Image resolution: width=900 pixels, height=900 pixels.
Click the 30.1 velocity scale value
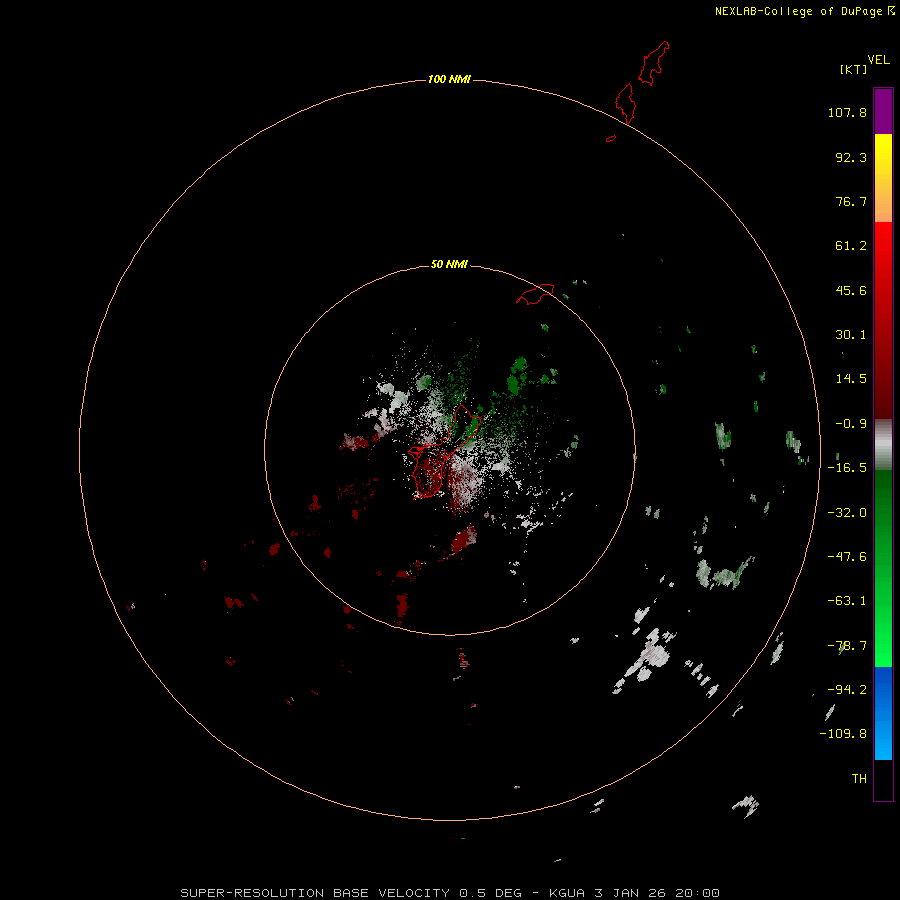851,335
